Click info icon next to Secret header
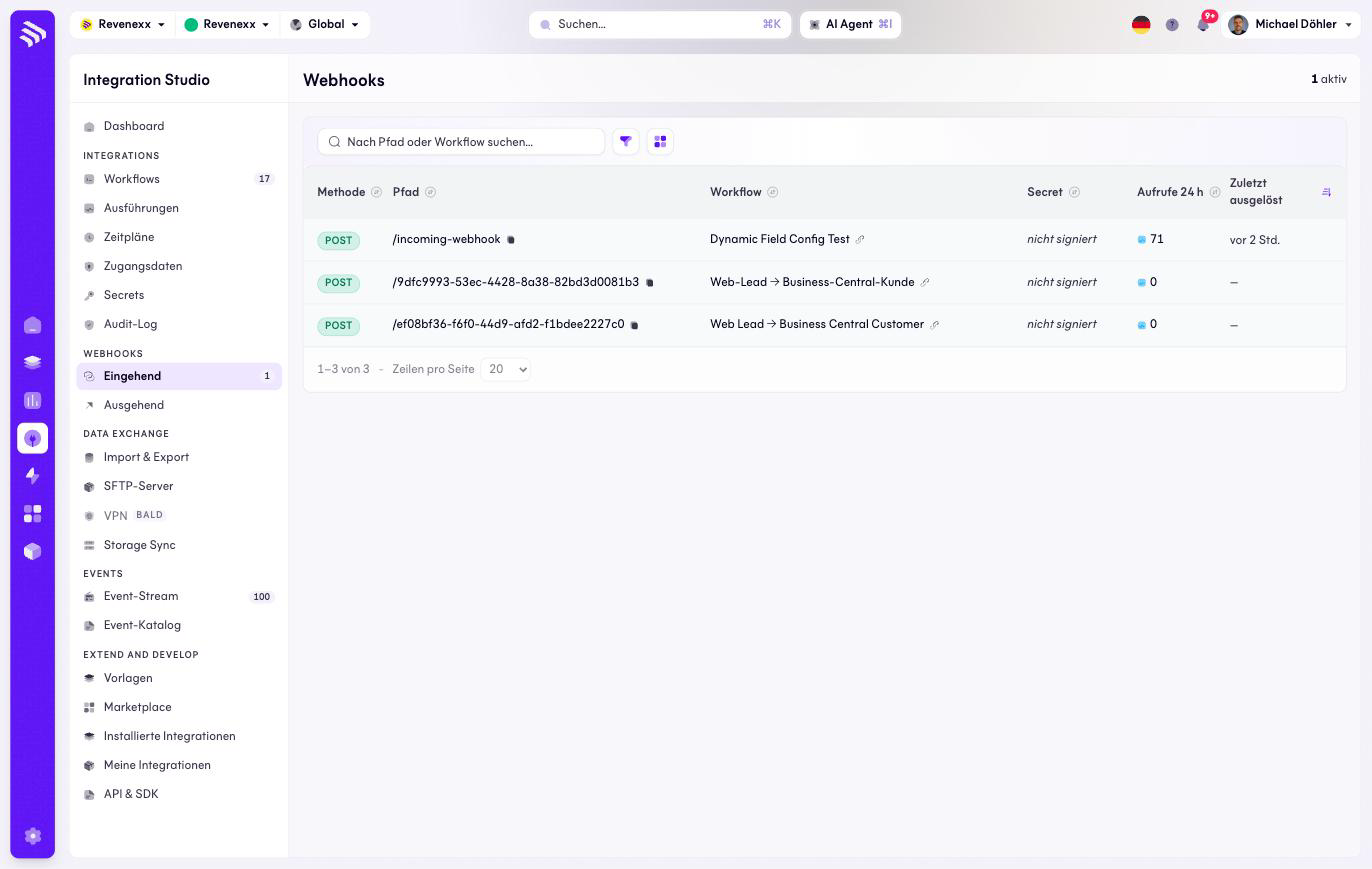Screen dimensions: 1372x869 [1074, 192]
